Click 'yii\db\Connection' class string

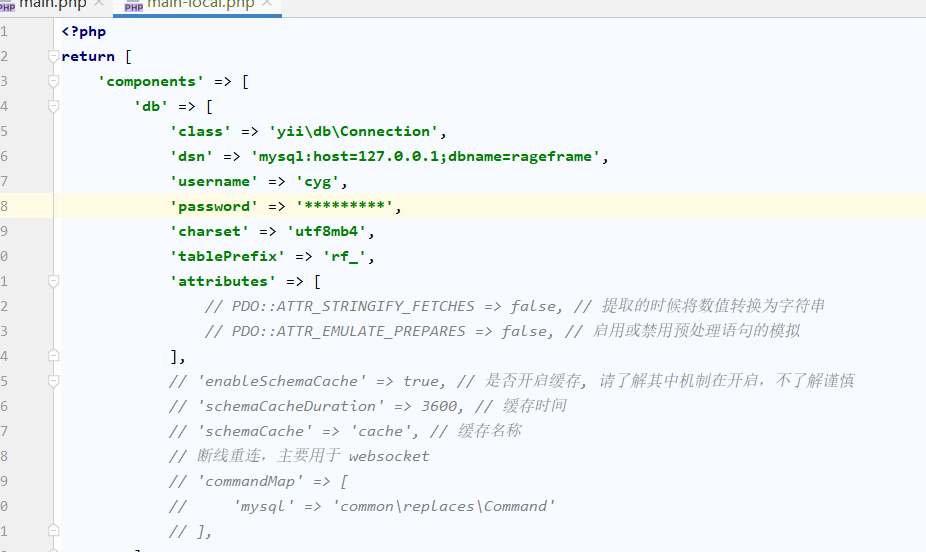pos(353,131)
